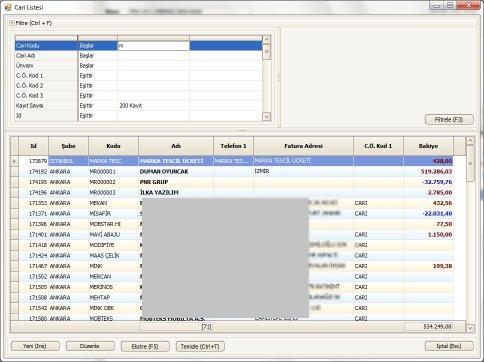Sort the list by Bakiye column header

[428, 146]
